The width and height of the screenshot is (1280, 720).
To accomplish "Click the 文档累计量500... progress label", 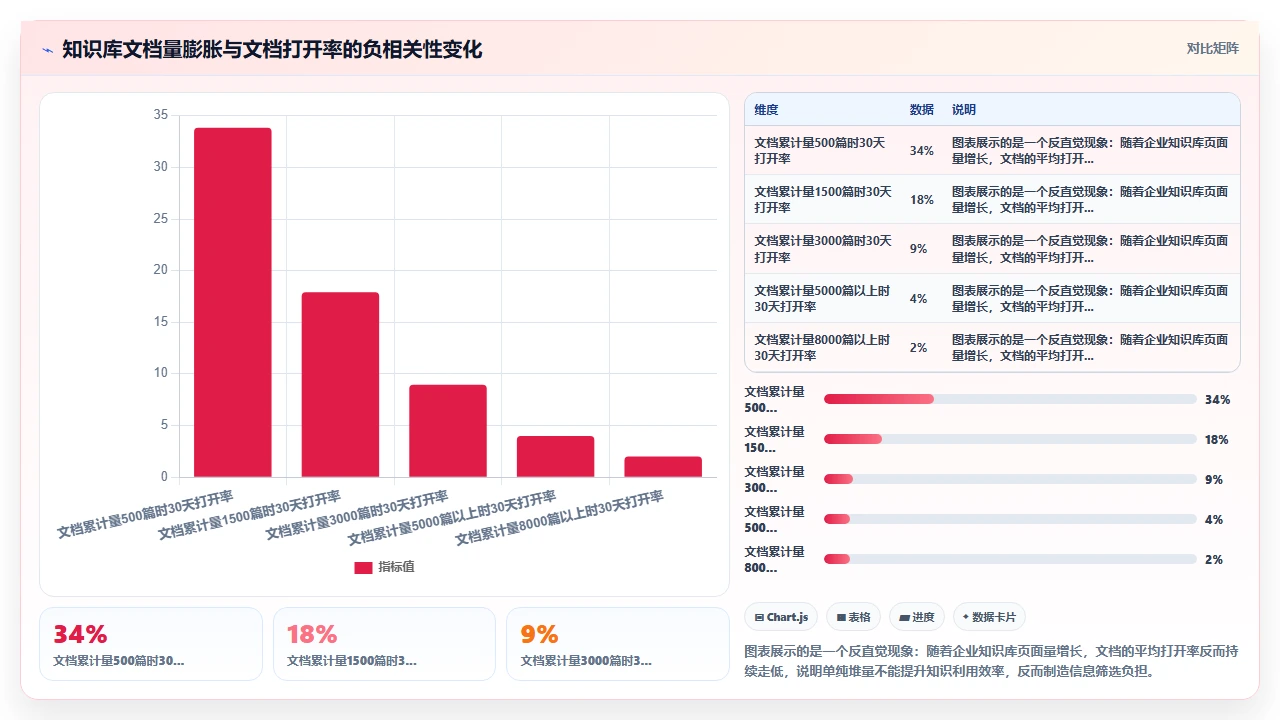I will (x=775, y=399).
